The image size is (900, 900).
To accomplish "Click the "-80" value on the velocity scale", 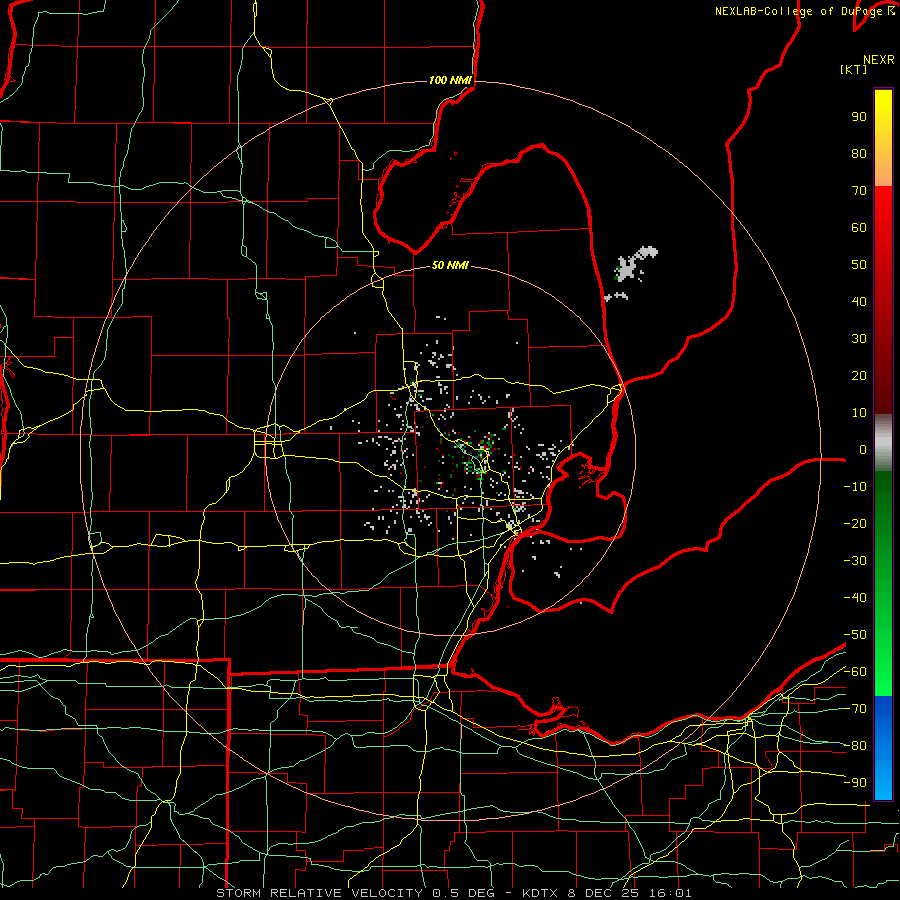I will coord(855,746).
